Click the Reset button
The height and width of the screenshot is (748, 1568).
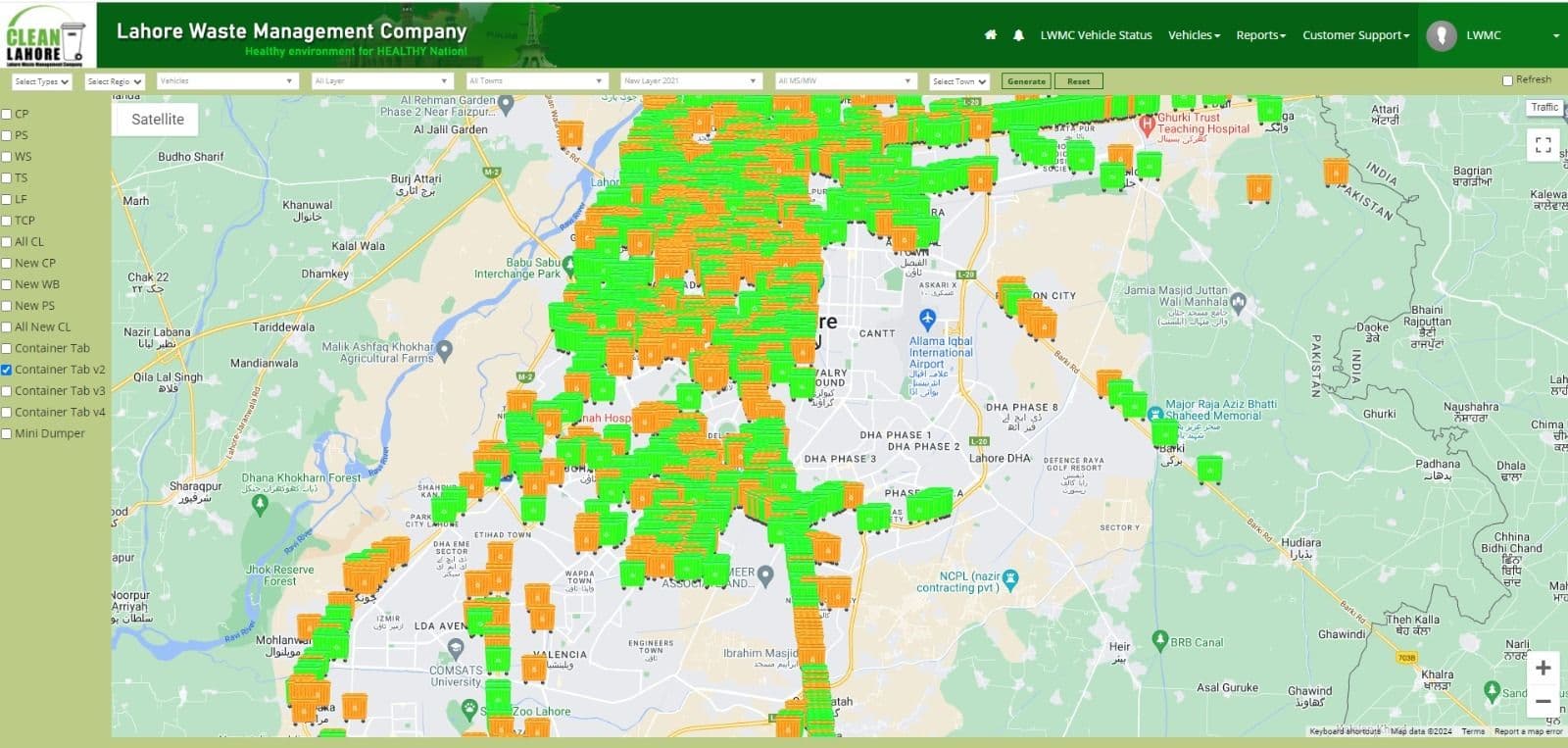1078,81
